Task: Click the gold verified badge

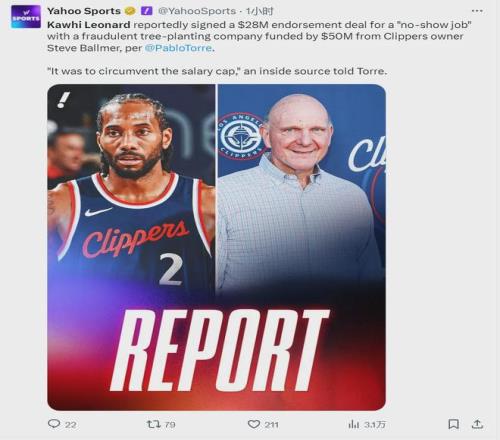Action: (130, 11)
